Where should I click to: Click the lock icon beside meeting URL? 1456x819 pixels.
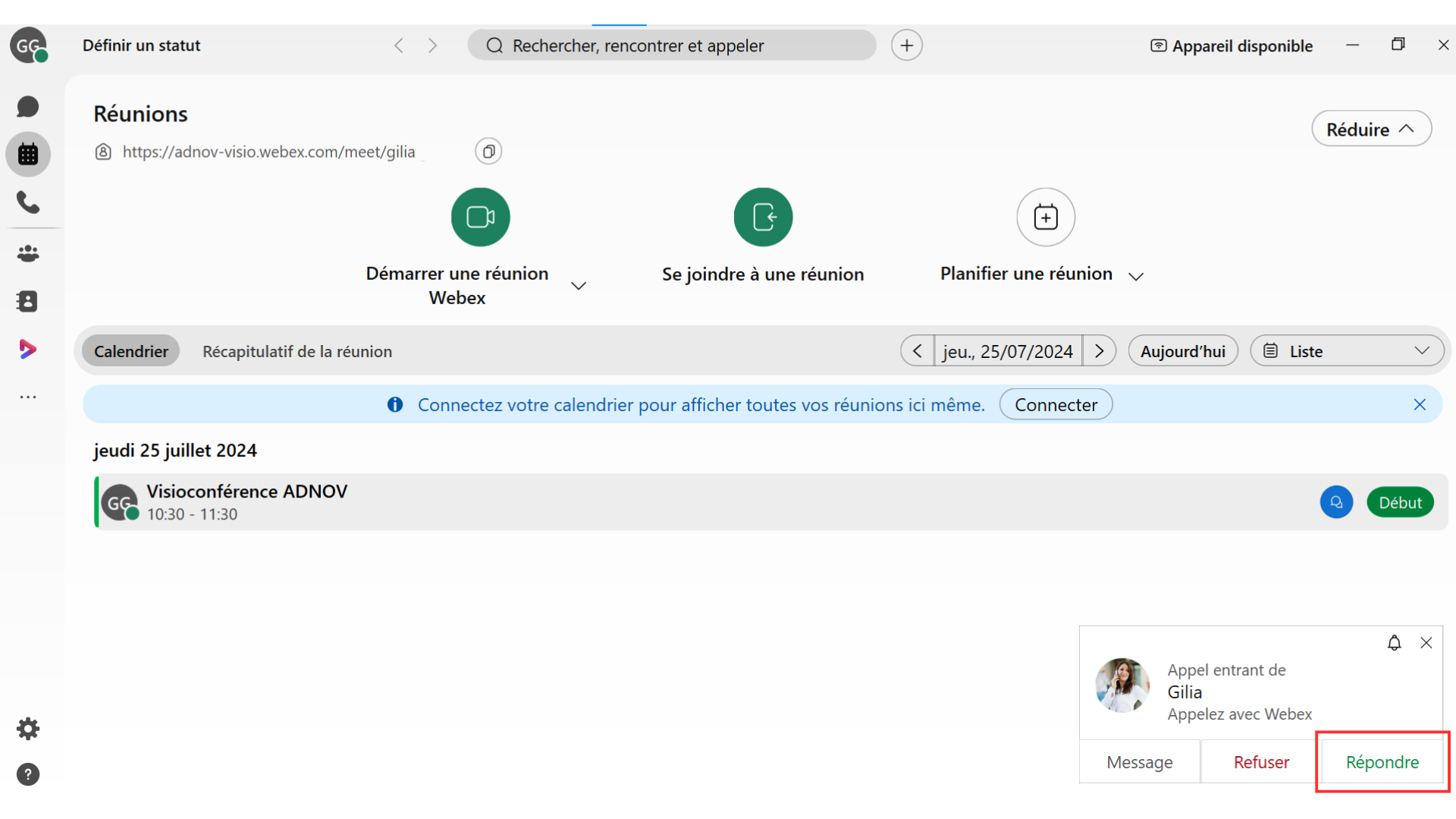pyautogui.click(x=103, y=152)
